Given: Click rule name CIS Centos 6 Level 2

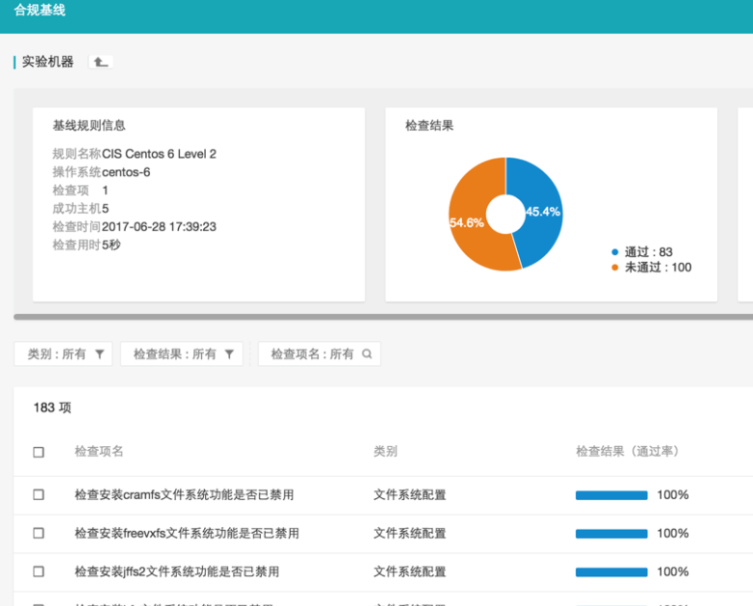Looking at the screenshot, I should [x=159, y=154].
